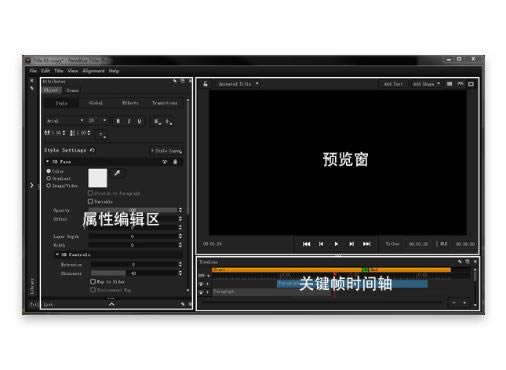Open the text alignment options dropdown icon
The width and height of the screenshot is (506, 370).
(157, 122)
